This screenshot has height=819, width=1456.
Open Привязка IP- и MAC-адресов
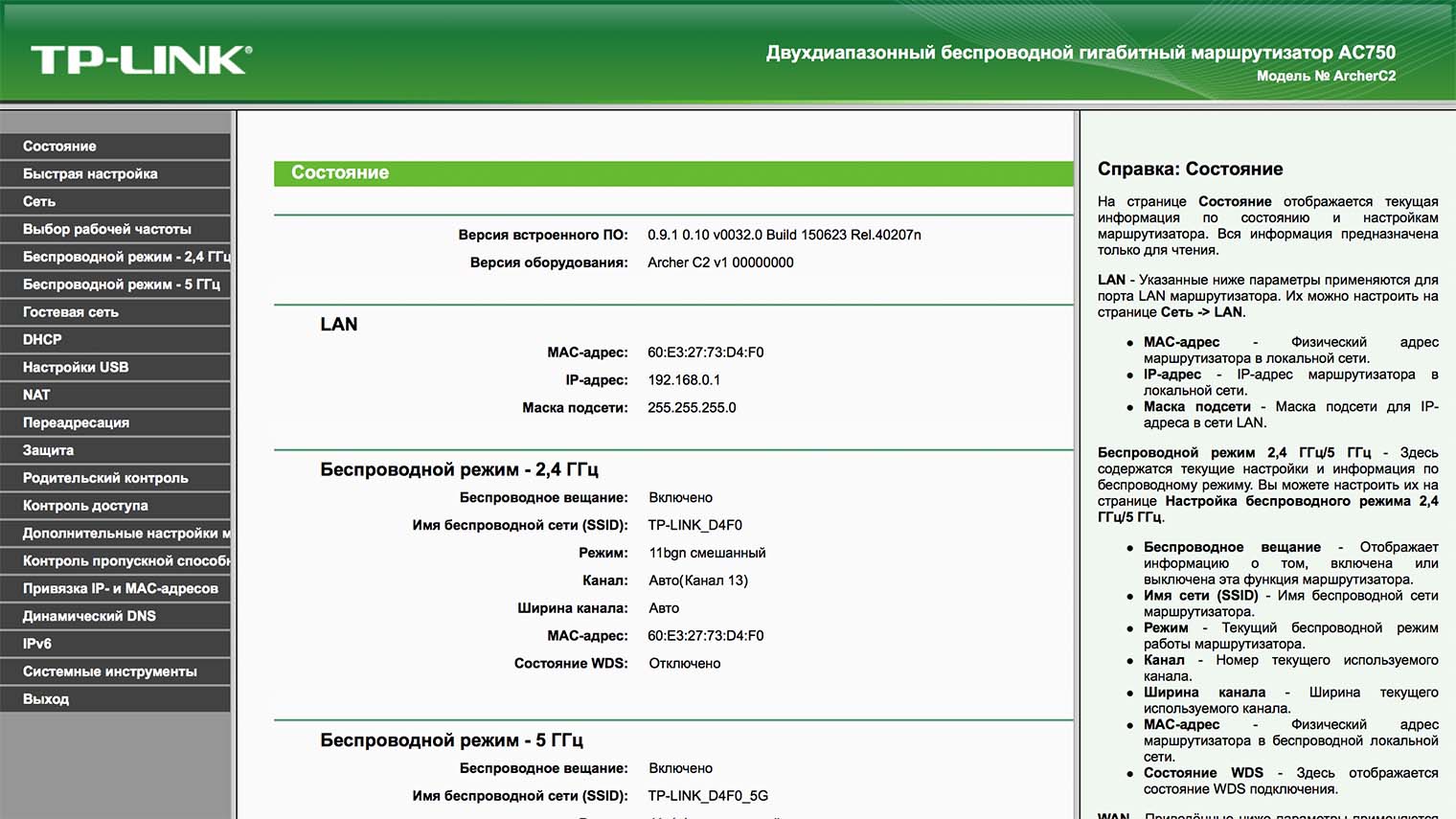coord(115,588)
